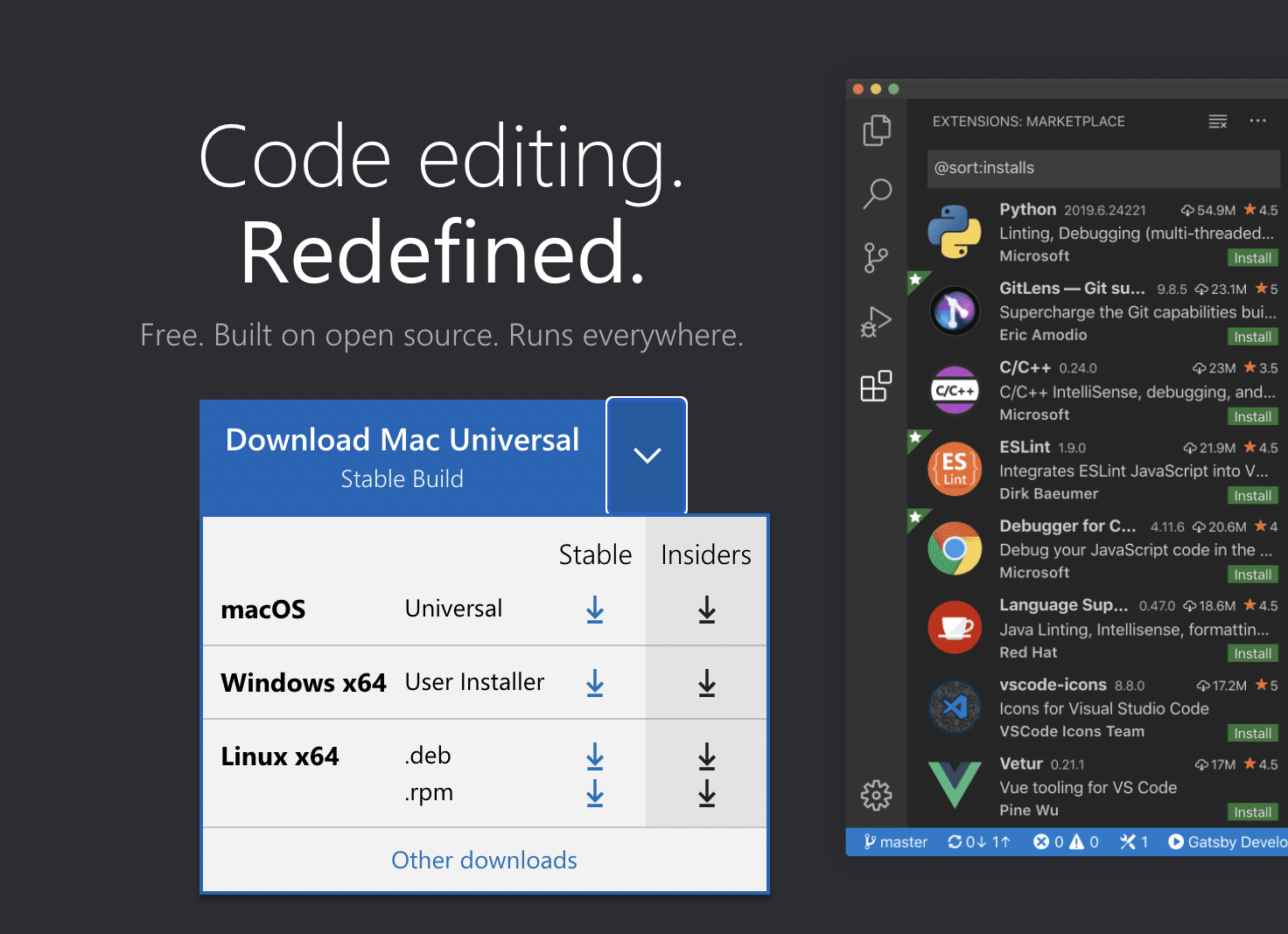The height and width of the screenshot is (934, 1288).
Task: Select the C/C++ extension icon
Action: (x=955, y=390)
